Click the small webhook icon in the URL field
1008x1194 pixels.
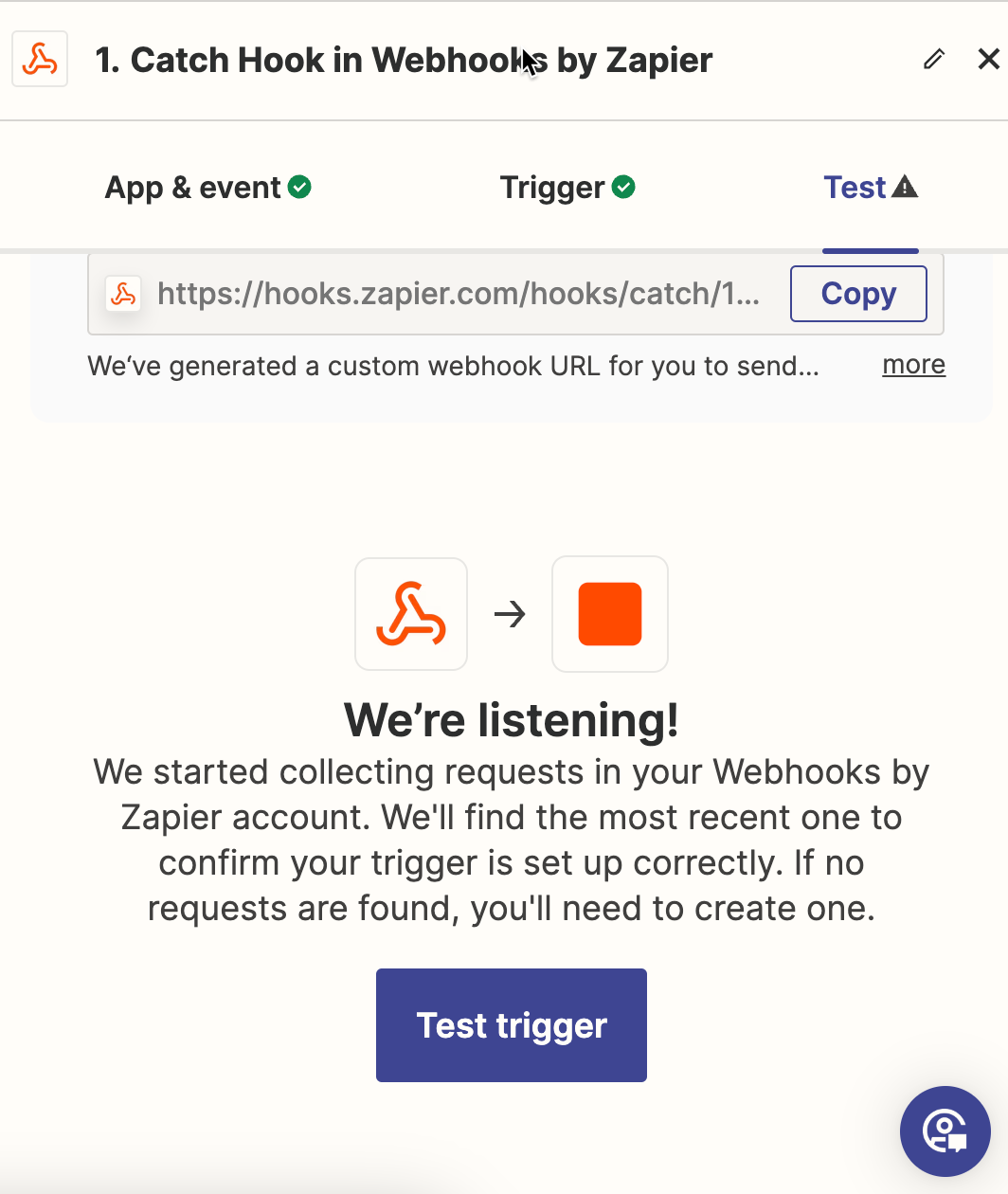[123, 294]
